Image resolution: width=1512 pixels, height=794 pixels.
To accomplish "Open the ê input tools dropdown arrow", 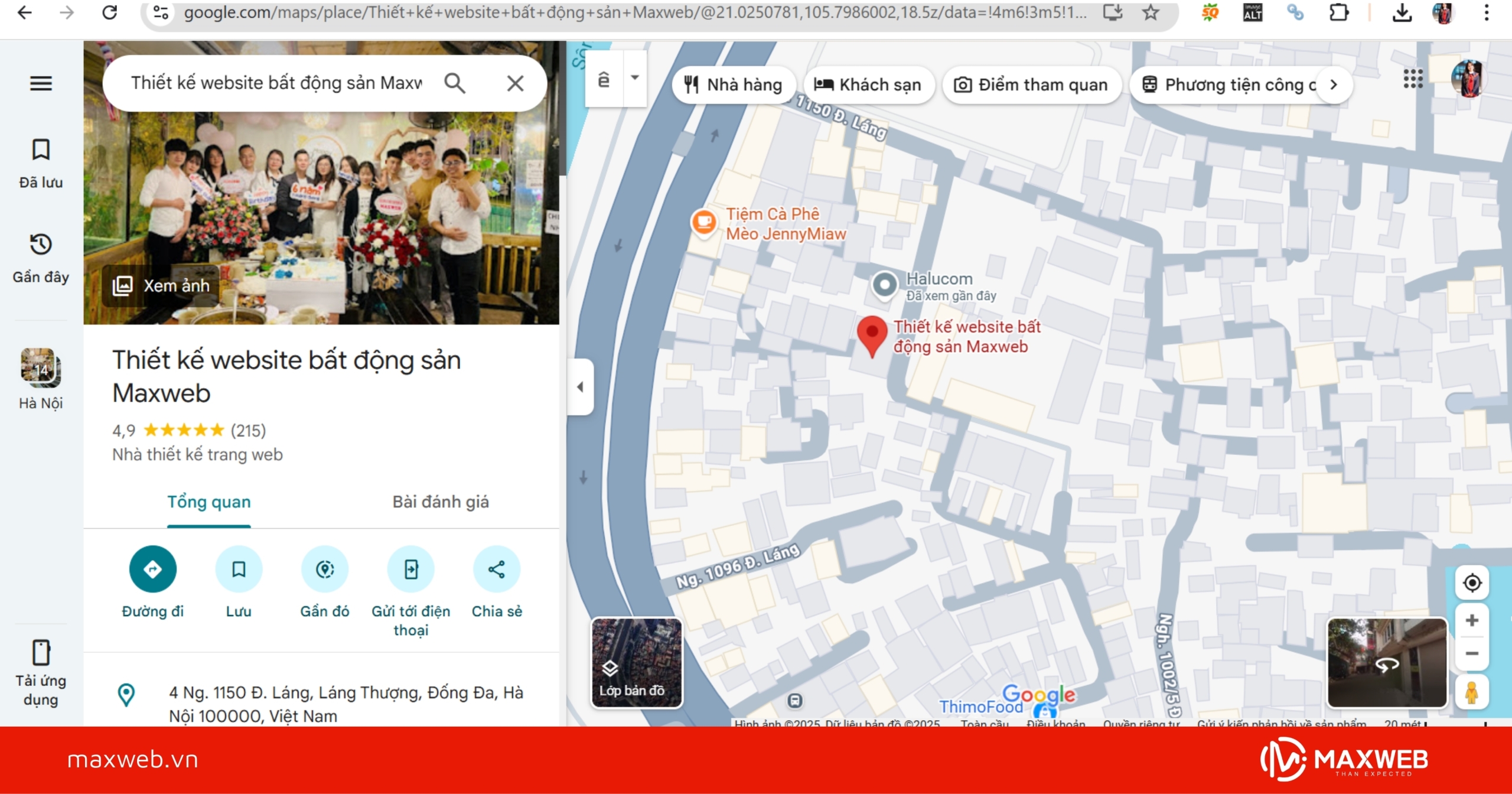I will tap(635, 78).
